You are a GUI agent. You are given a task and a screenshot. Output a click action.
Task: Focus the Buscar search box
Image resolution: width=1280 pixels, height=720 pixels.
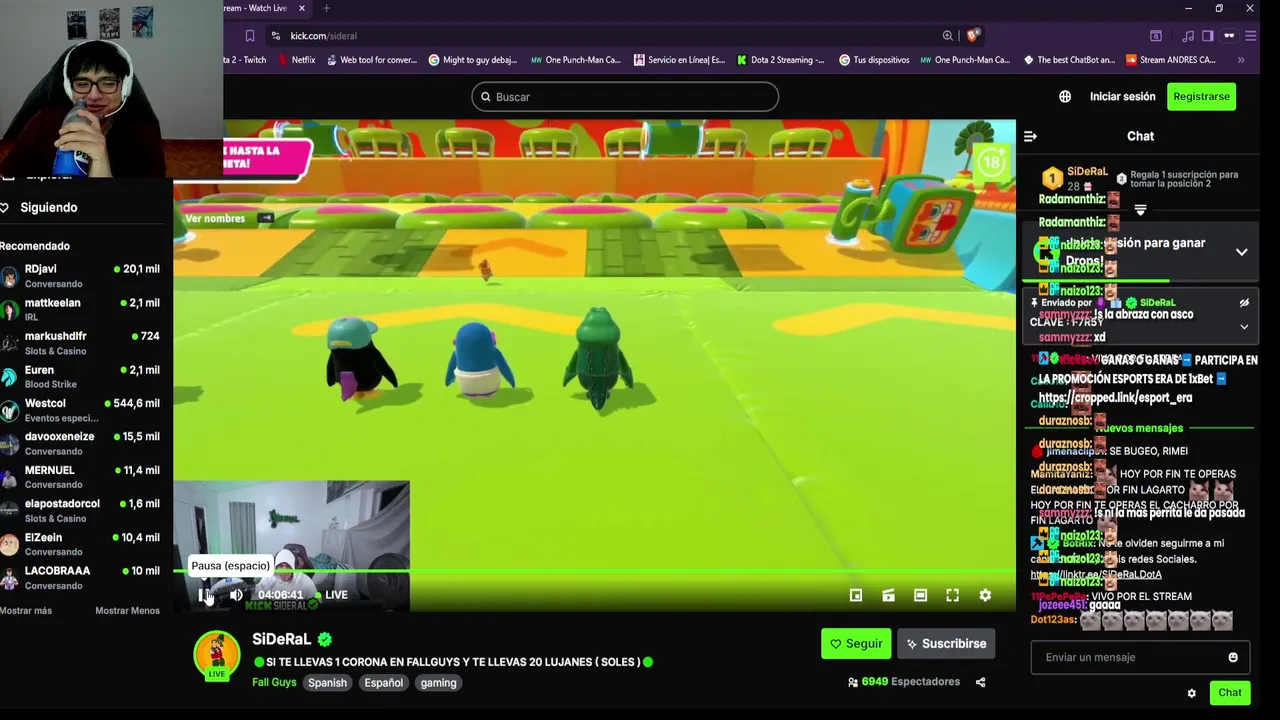click(x=625, y=97)
